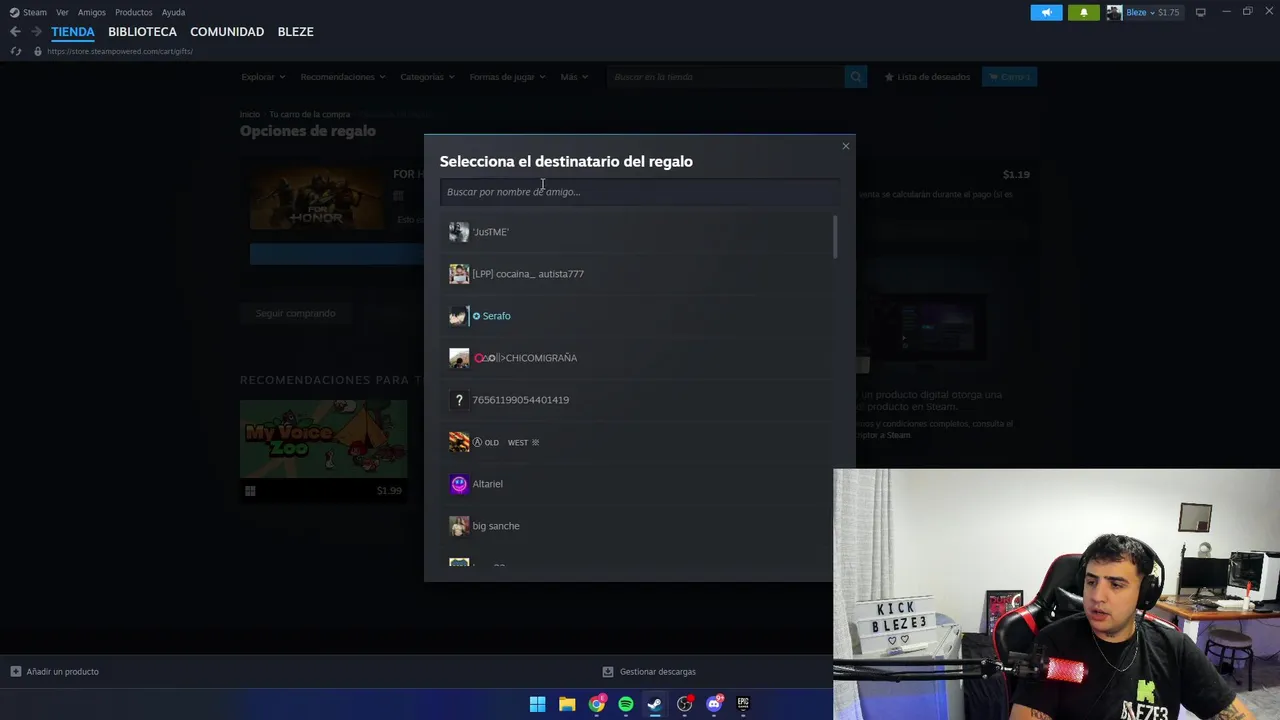The image size is (1280, 720).
Task: Close the gift recipient dialog
Action: click(x=845, y=146)
